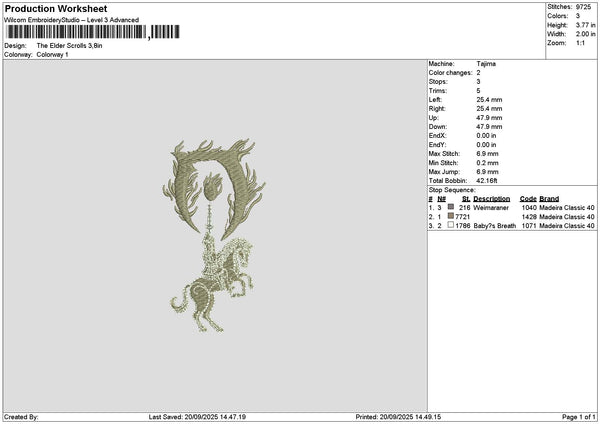
Task: Click thread code 1071
Action: pyautogui.click(x=529, y=226)
